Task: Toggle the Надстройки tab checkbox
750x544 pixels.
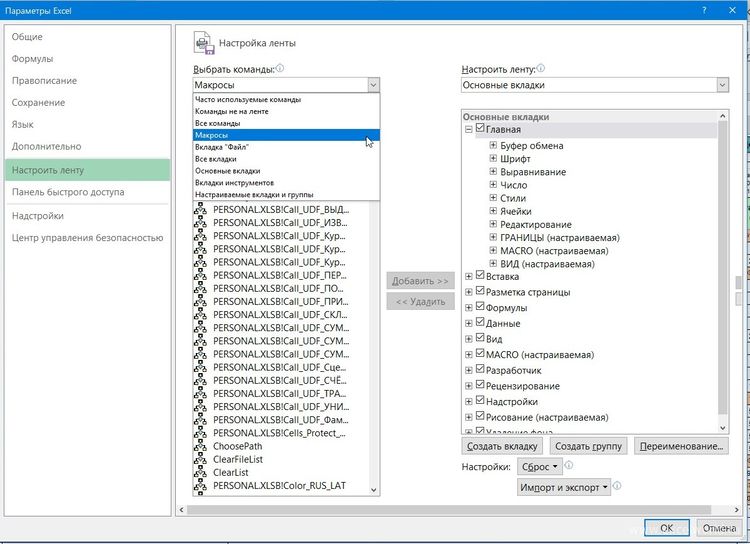Action: click(480, 400)
